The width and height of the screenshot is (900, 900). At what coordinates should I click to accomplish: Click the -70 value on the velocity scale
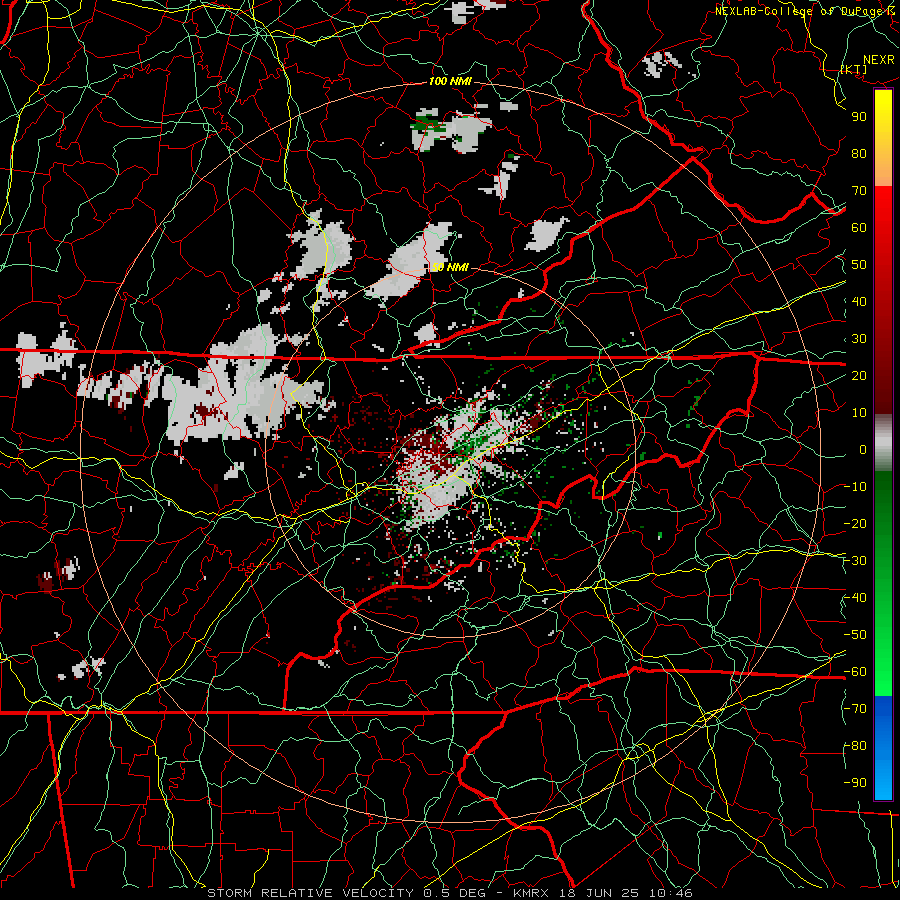tap(855, 709)
